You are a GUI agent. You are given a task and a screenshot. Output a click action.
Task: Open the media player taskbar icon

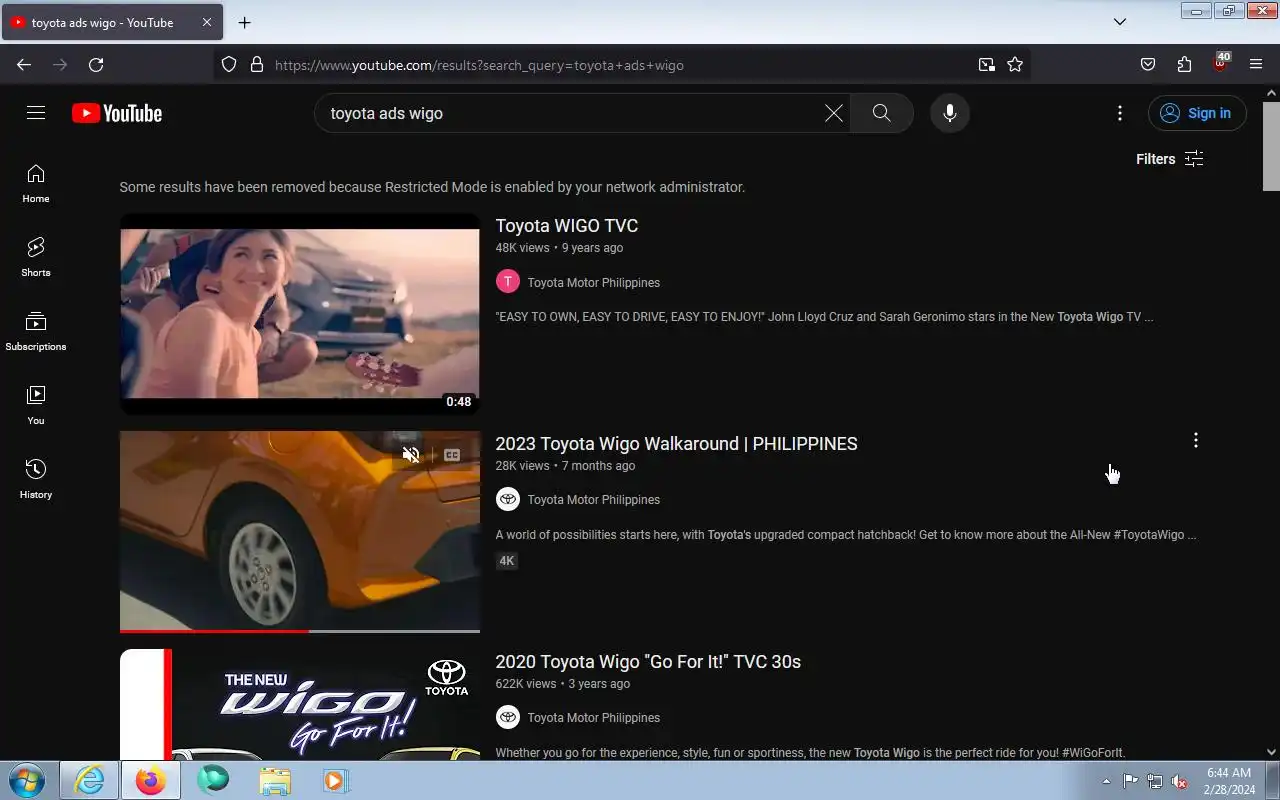point(335,780)
